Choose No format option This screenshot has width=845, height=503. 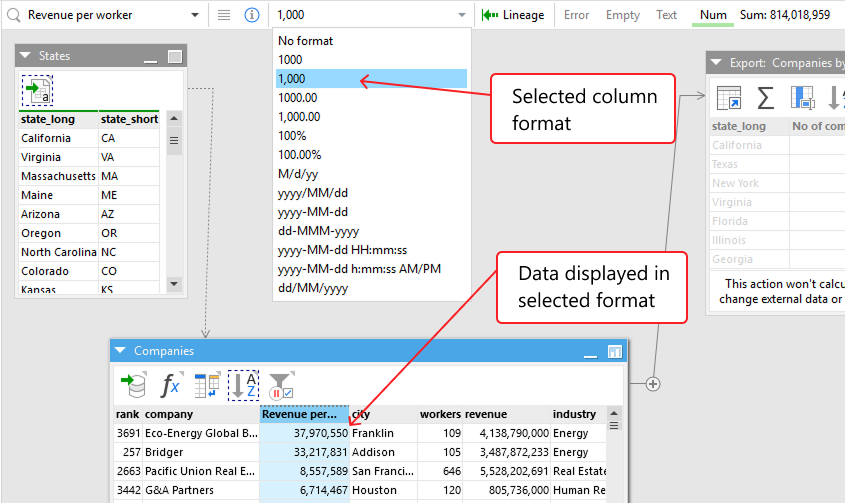(x=371, y=41)
